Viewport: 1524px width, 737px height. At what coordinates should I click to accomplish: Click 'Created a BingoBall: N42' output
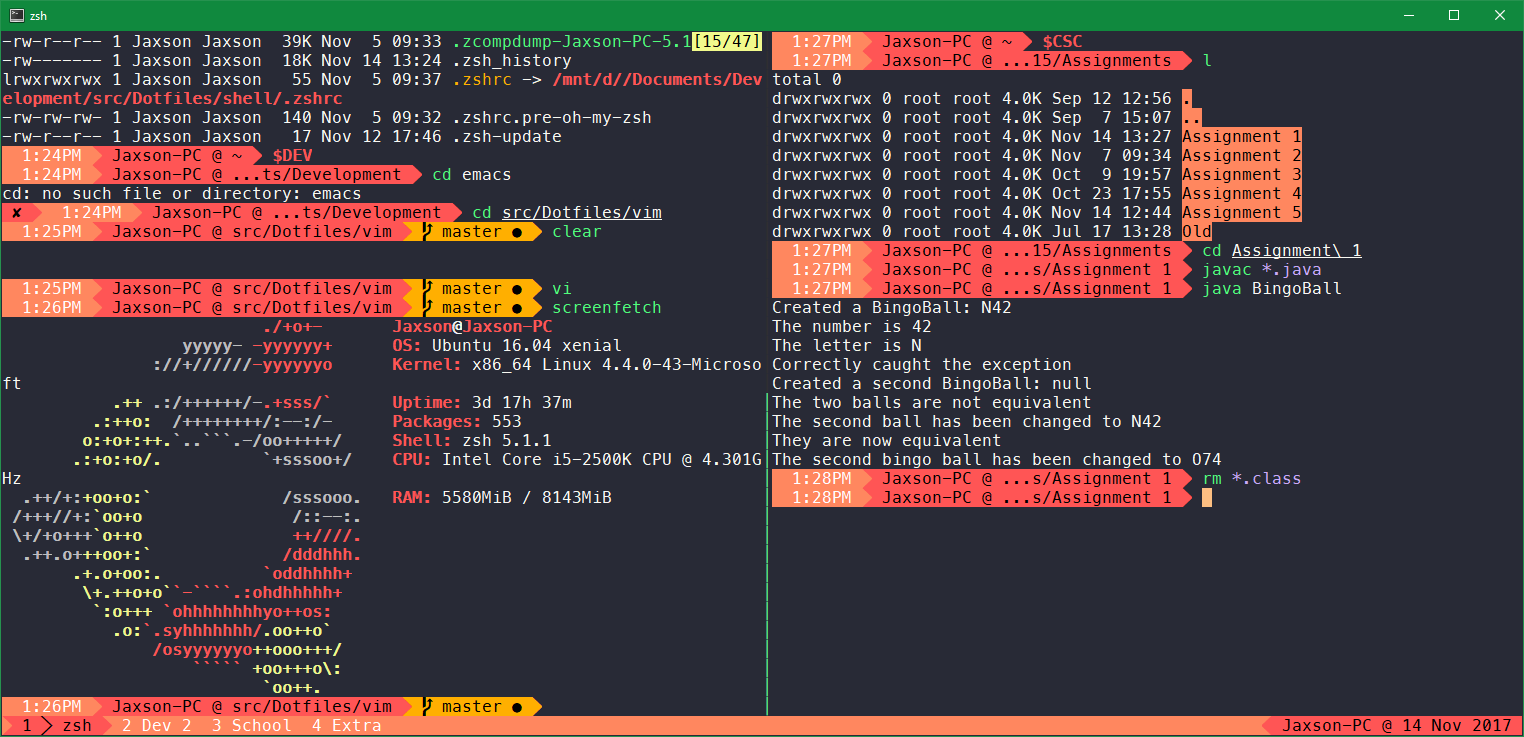891,308
